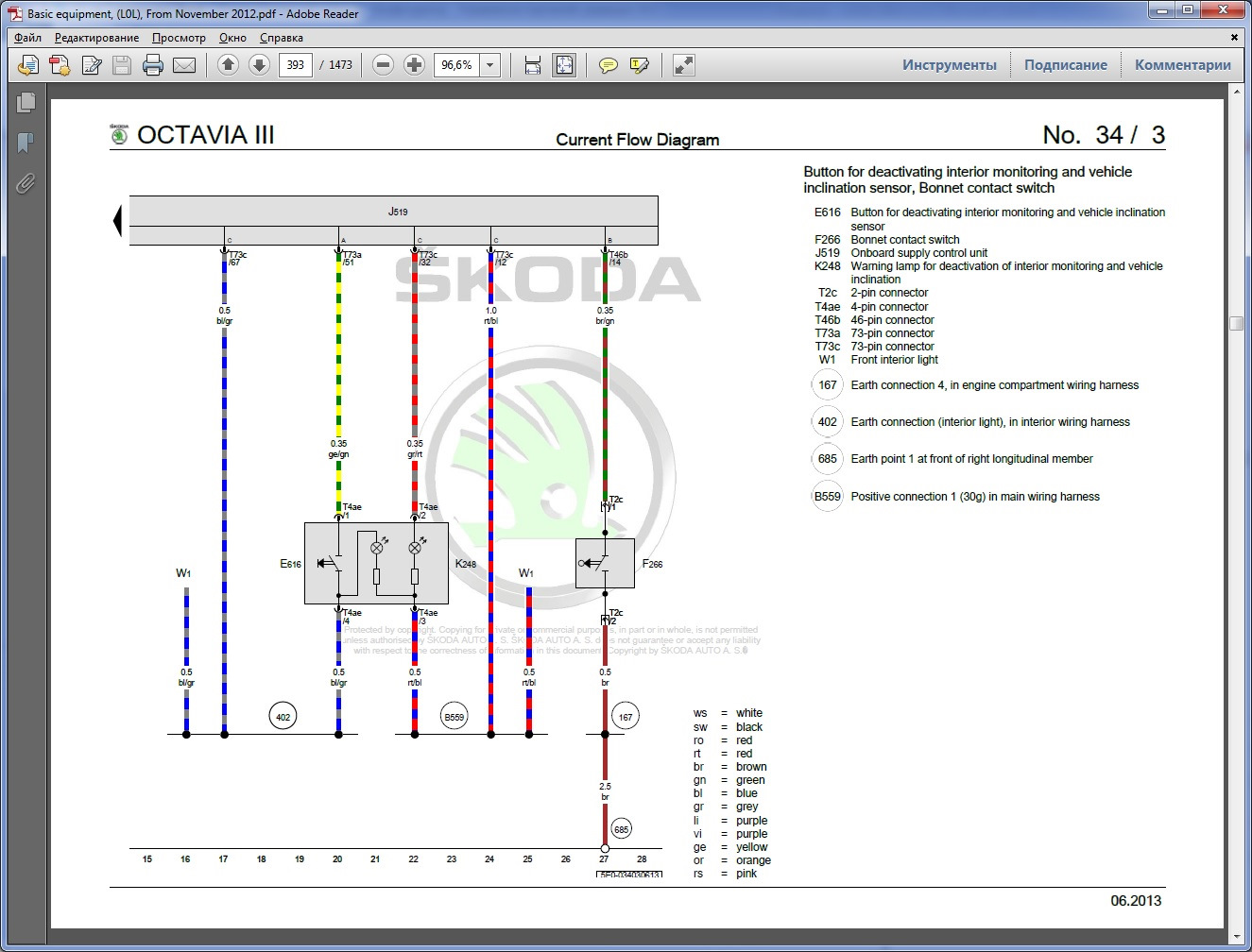
Task: Click Earth point 1 legend entry 685
Action: pos(952,459)
